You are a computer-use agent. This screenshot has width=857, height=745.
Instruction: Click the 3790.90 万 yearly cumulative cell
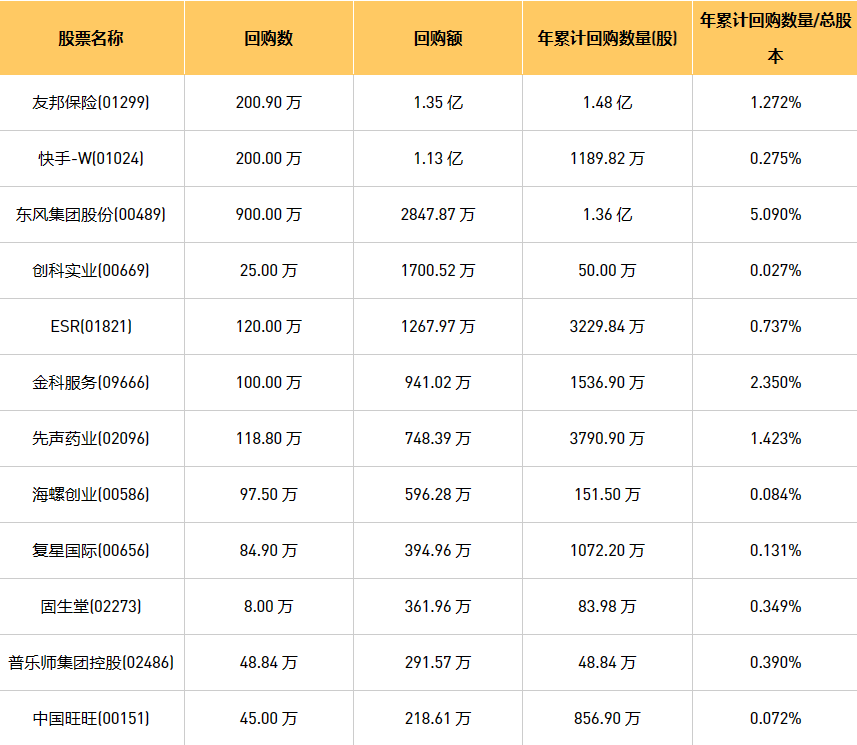coord(607,439)
